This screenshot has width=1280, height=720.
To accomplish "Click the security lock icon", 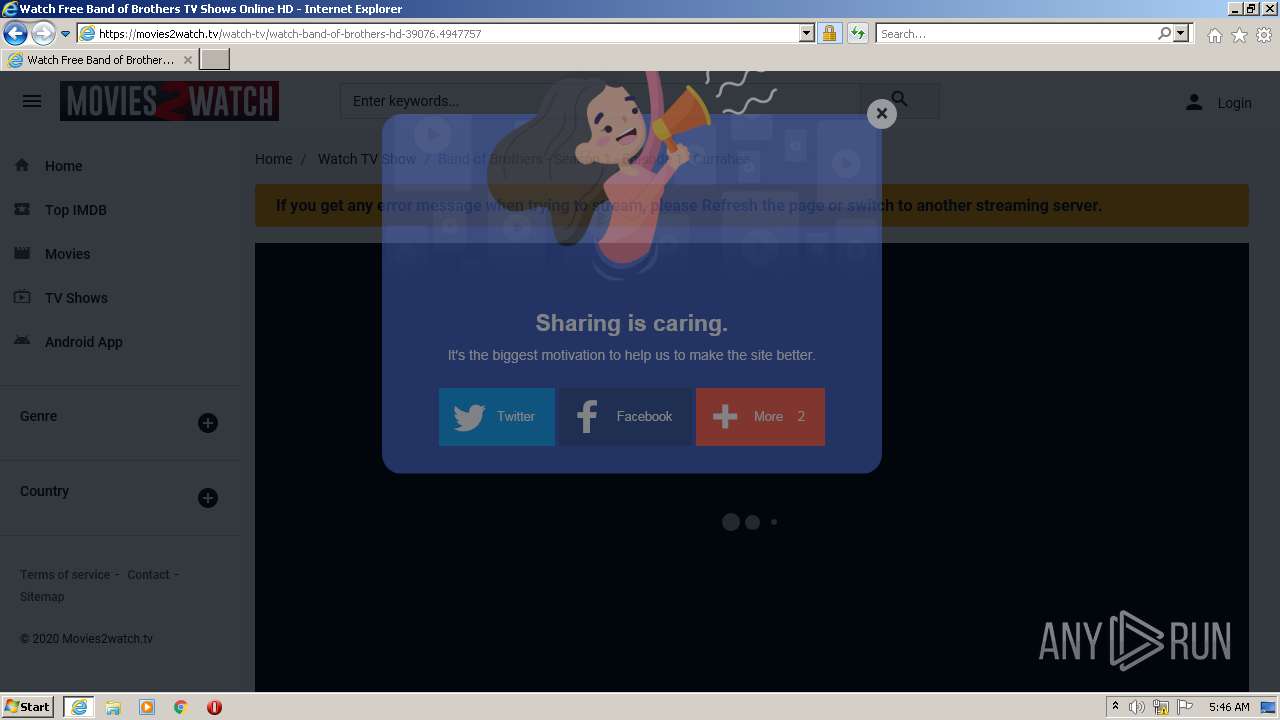I will [829, 33].
